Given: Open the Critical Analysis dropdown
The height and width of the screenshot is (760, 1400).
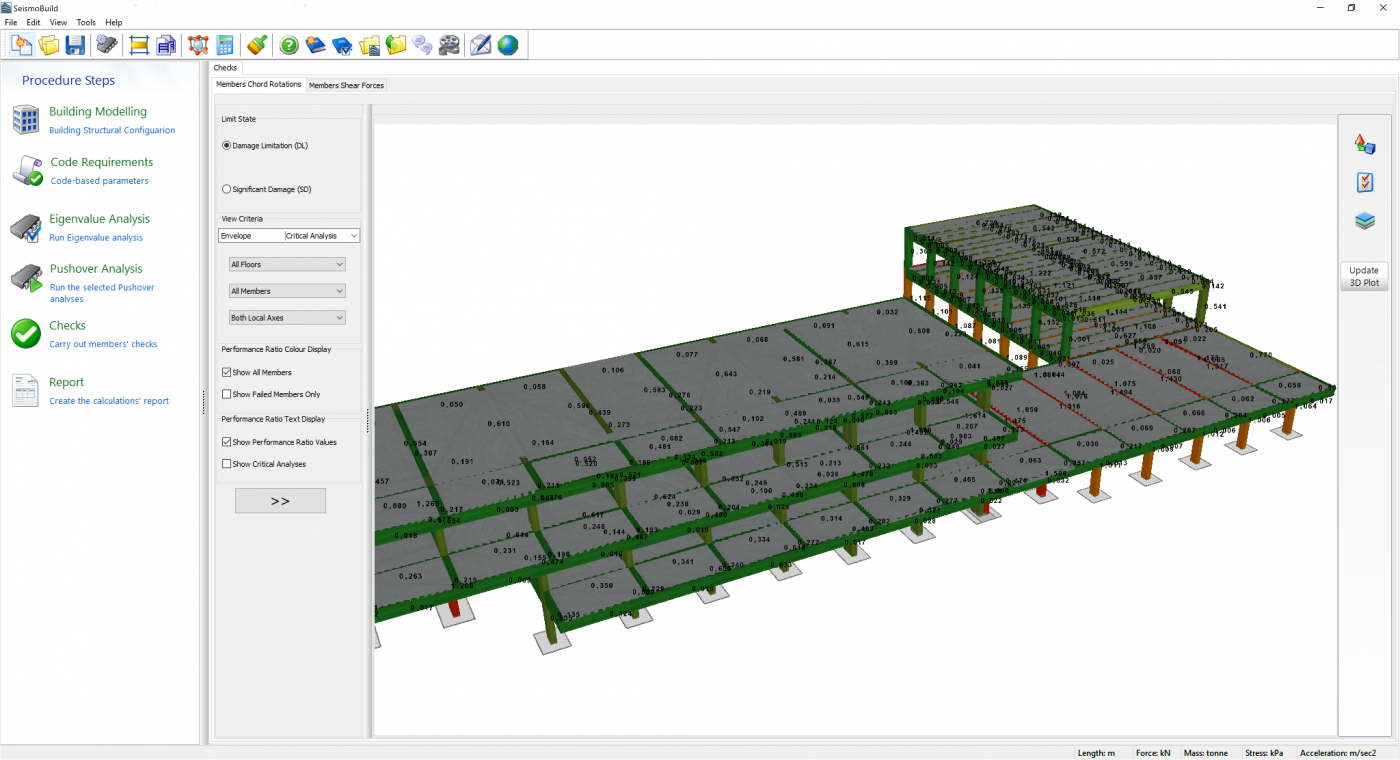Looking at the screenshot, I should point(322,236).
